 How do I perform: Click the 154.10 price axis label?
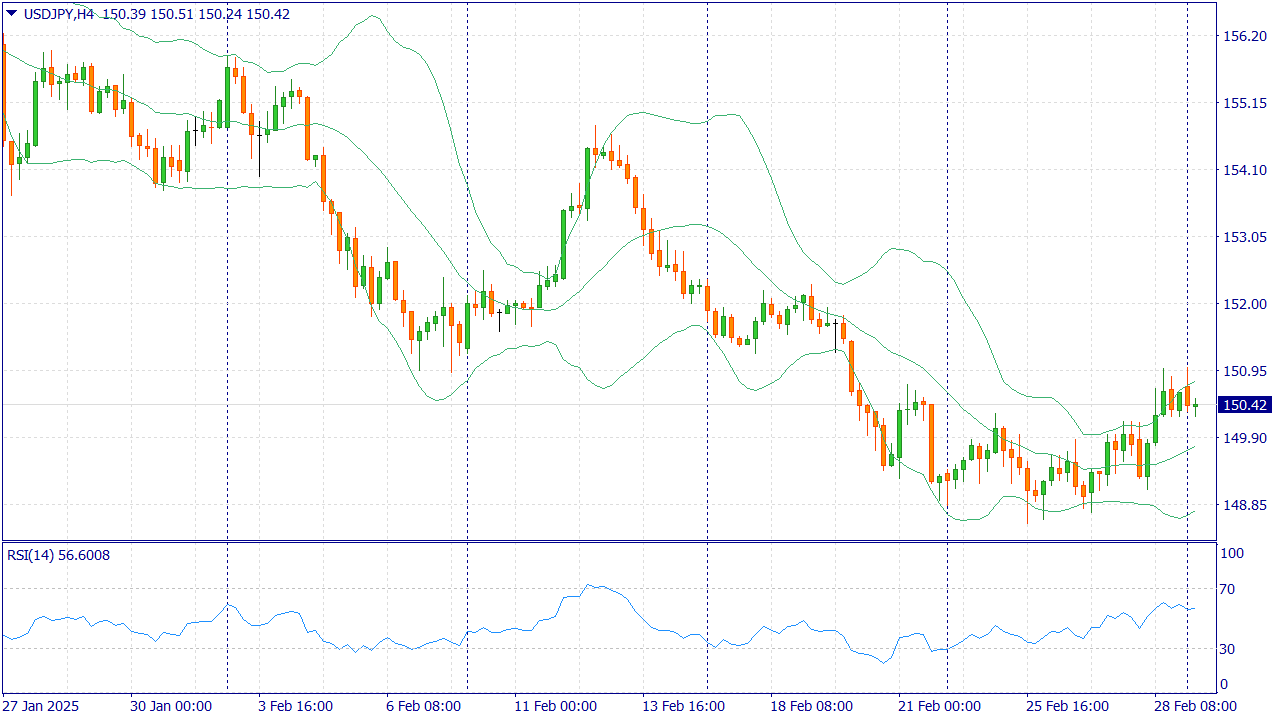click(1245, 170)
